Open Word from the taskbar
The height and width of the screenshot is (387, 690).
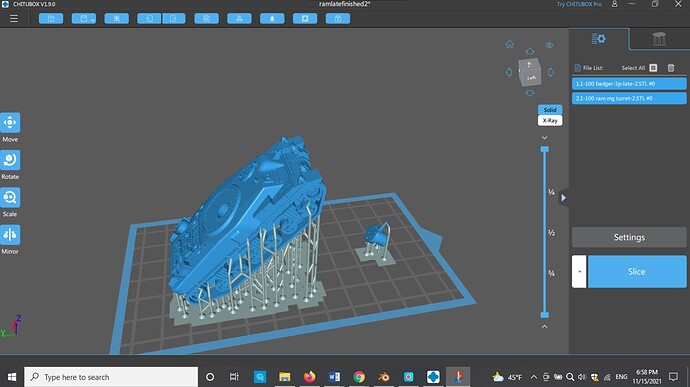click(334, 377)
